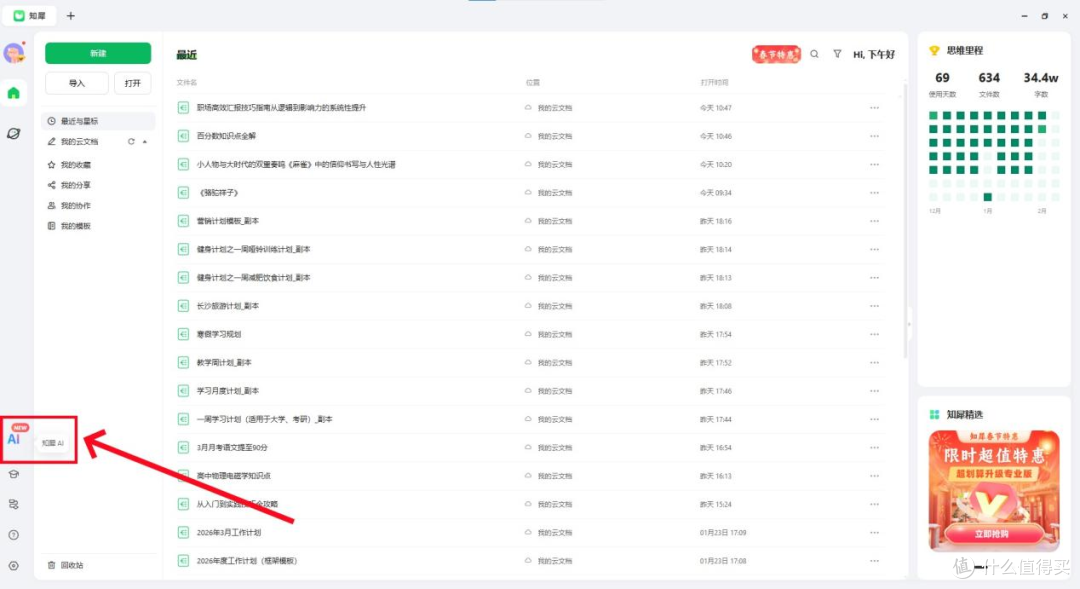Open file 职场高效汇报技巧指南从逻辑到影响力的系统性提升
Screen dimensions: 1080x589
pos(281,107)
